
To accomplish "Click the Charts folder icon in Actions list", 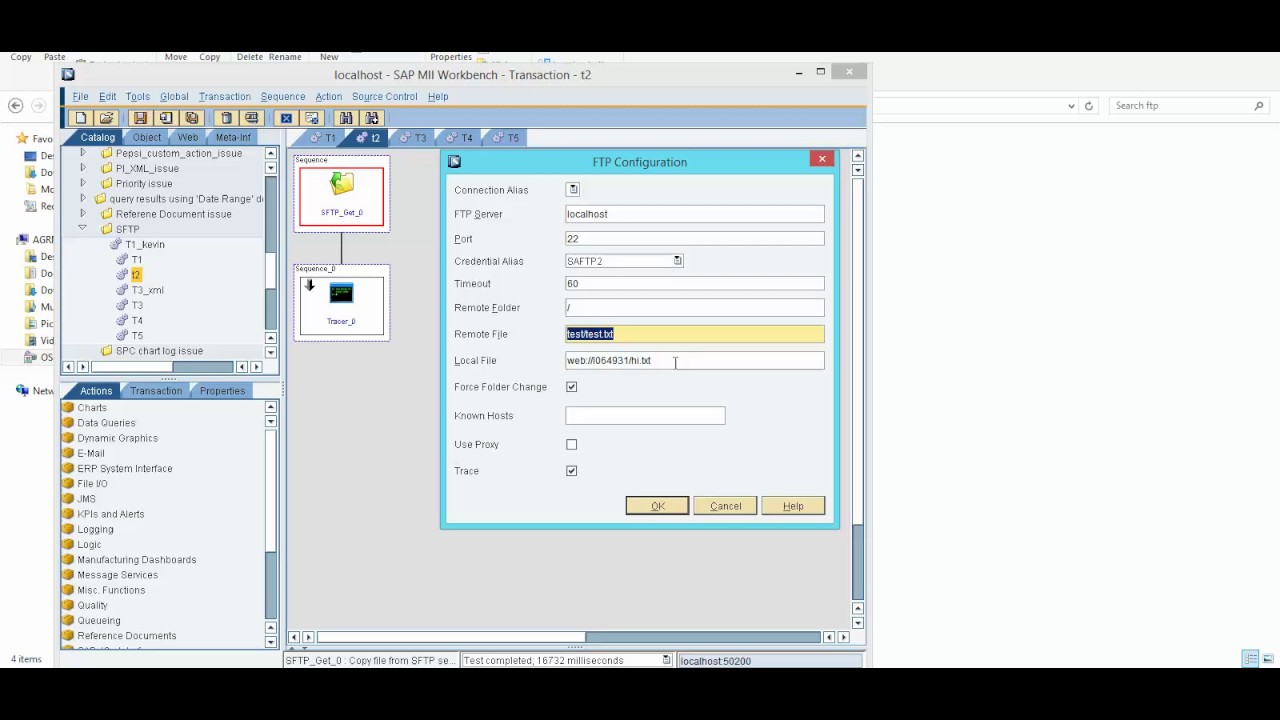I will [69, 408].
